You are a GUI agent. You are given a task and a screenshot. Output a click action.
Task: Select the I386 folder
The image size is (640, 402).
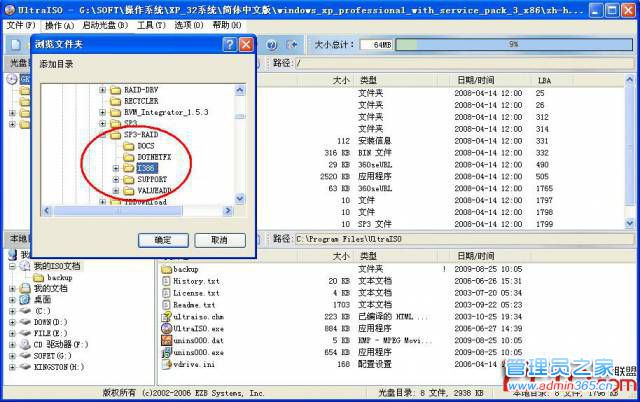147,168
